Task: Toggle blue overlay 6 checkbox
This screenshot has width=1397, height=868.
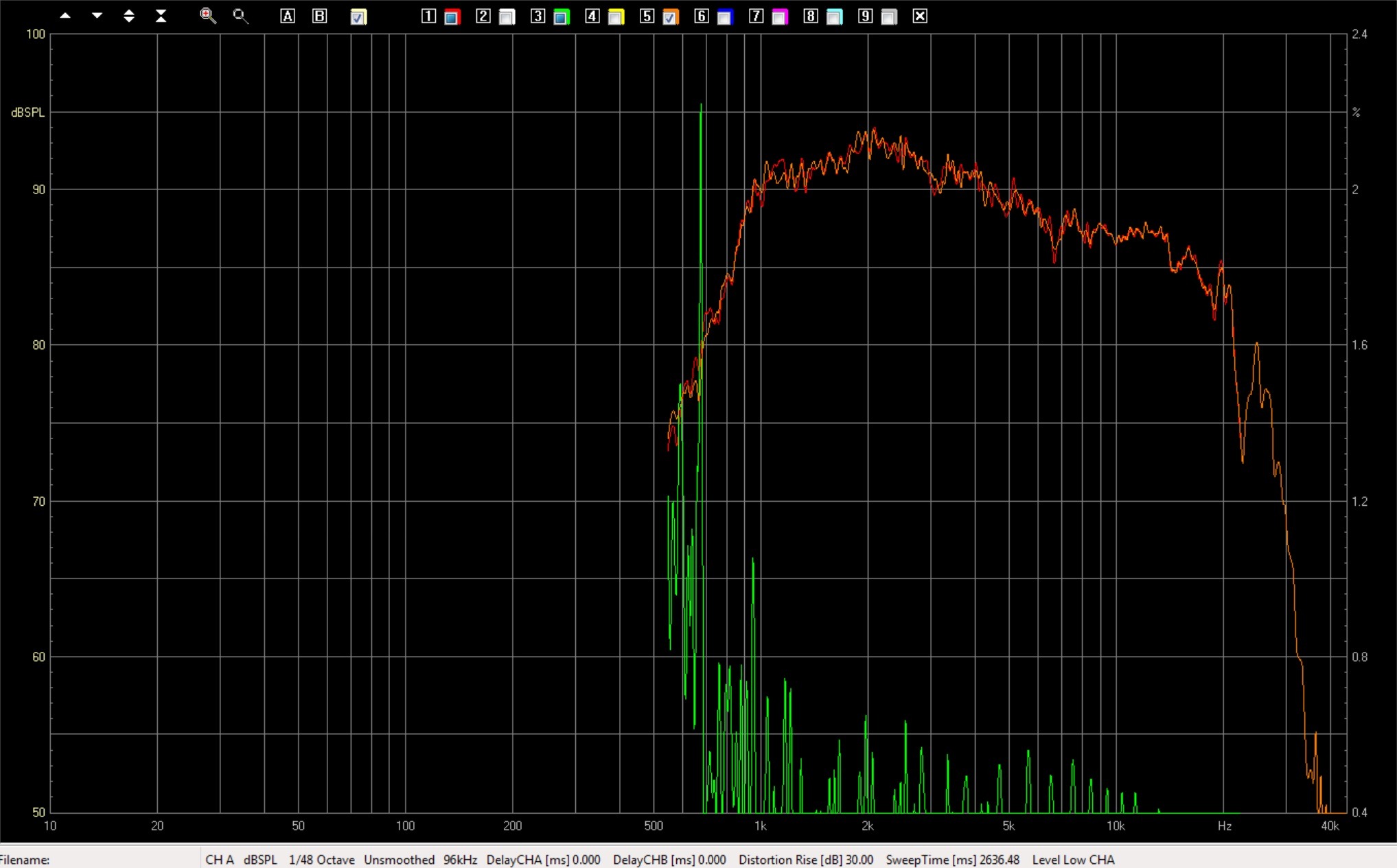Action: click(x=725, y=17)
